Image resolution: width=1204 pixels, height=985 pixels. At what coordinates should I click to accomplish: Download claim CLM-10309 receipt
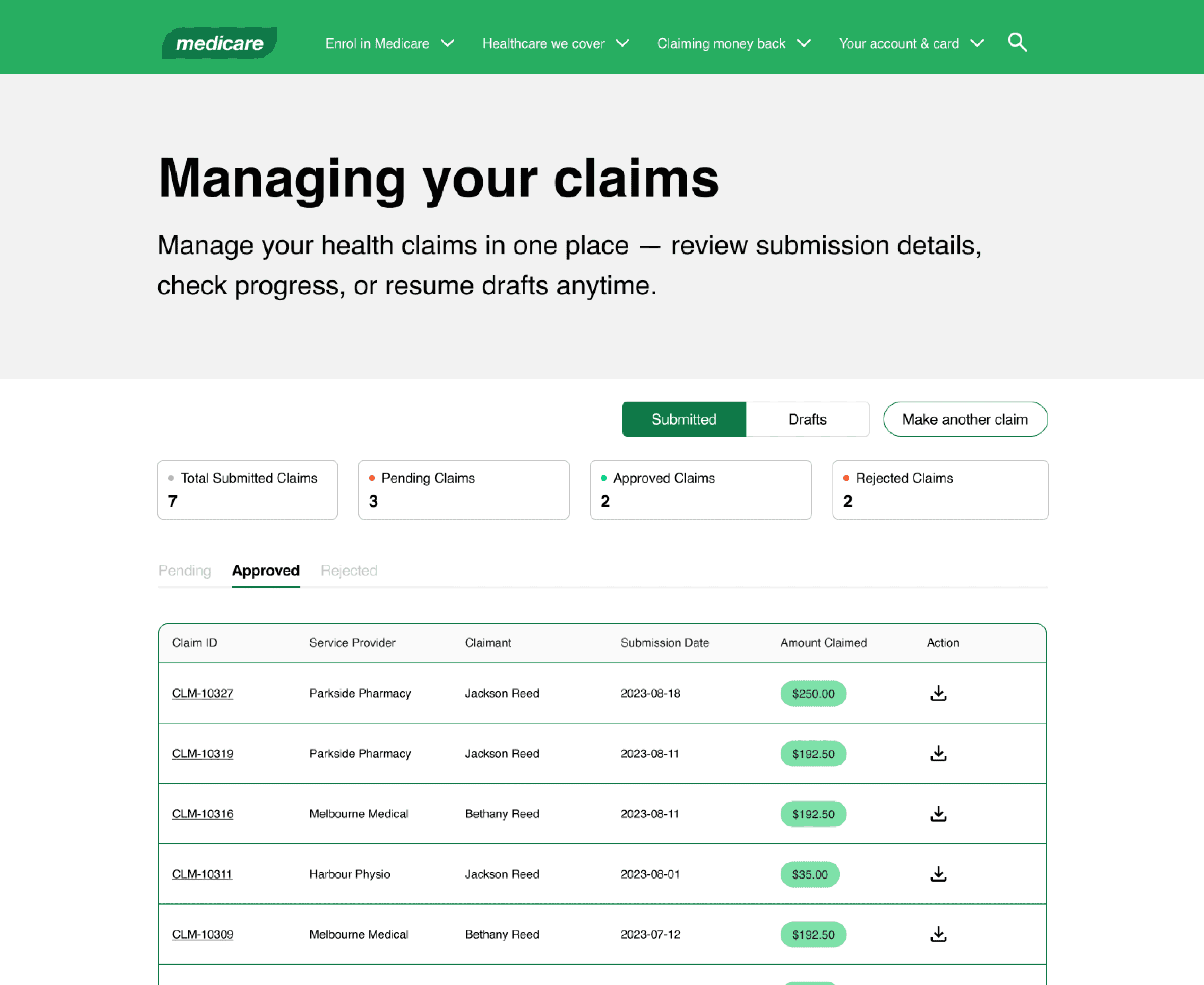[x=938, y=934]
